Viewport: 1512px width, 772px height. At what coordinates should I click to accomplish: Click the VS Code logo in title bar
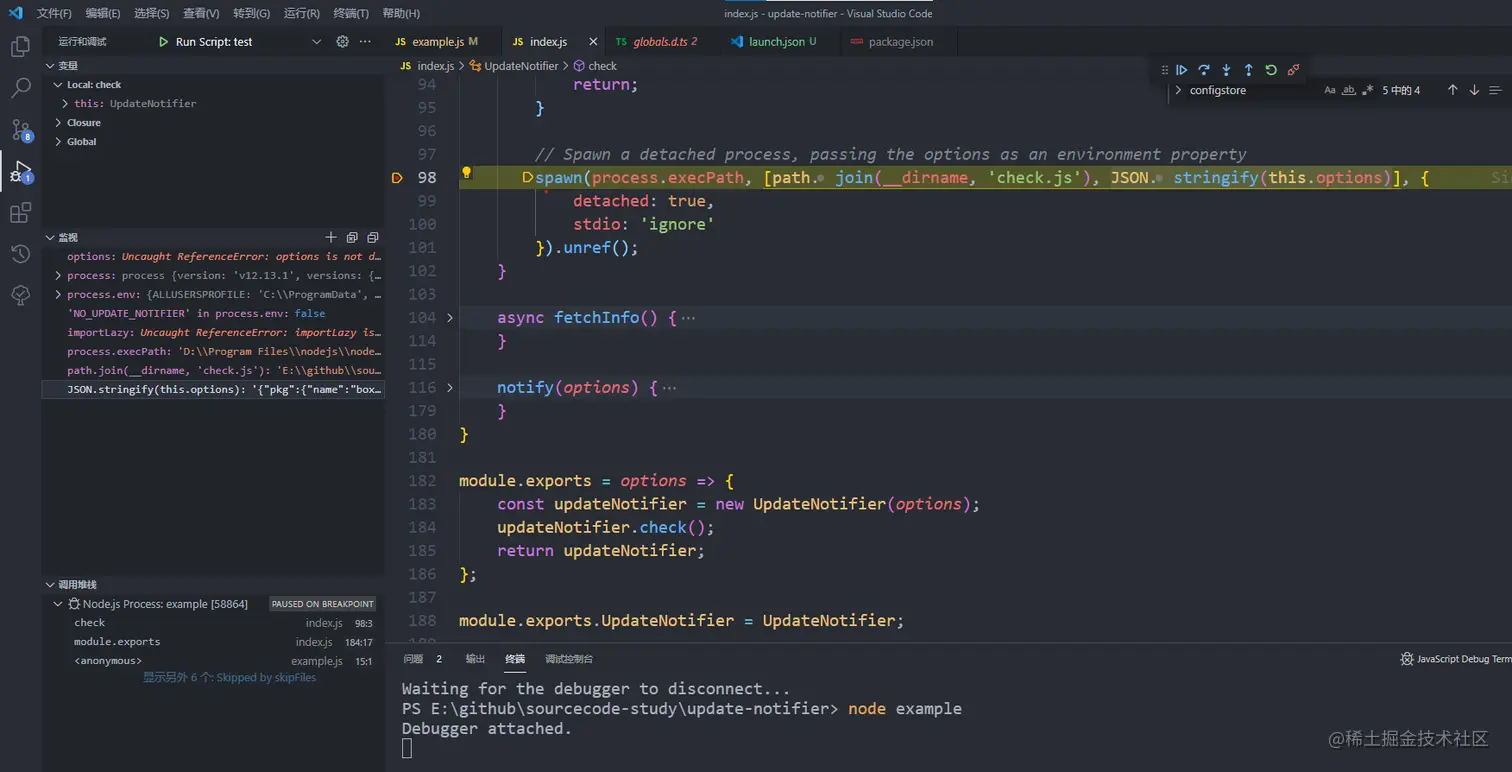click(16, 13)
